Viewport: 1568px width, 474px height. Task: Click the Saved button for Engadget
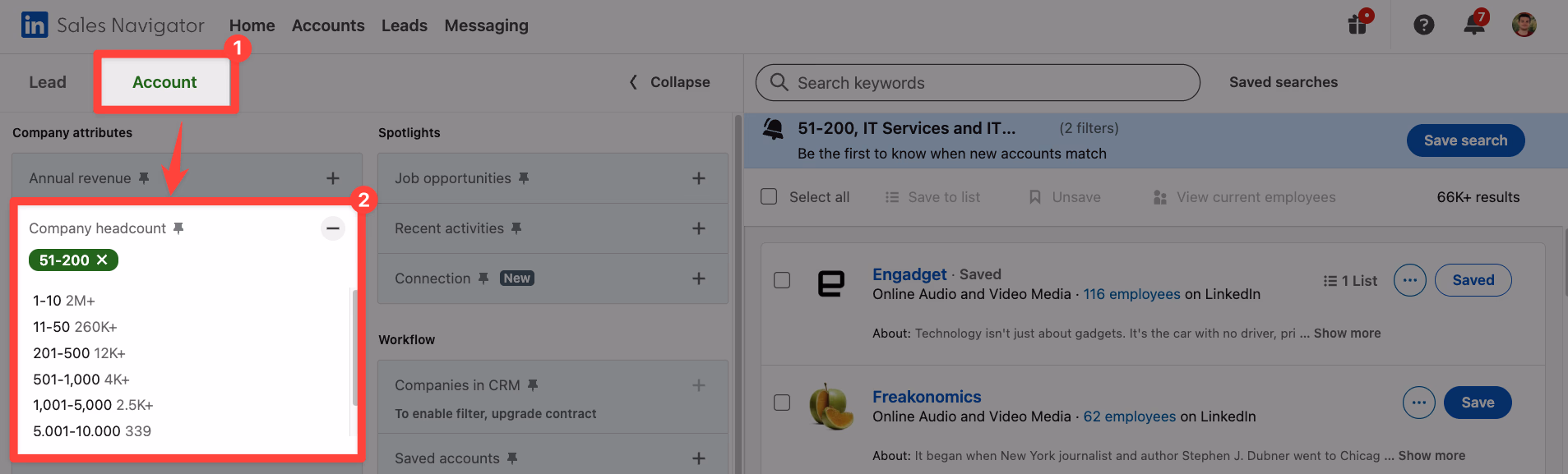coord(1473,280)
